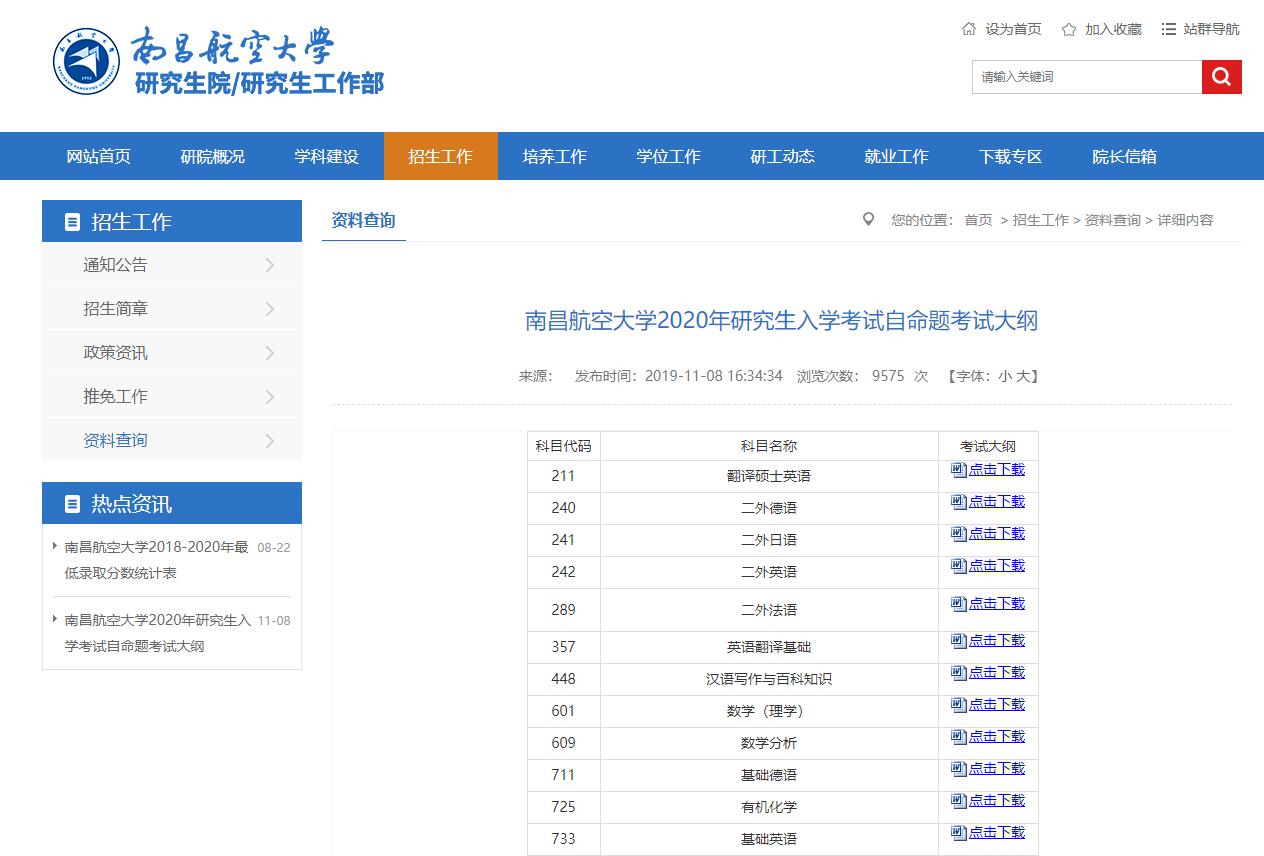Open 站群导航 link at top
Viewport: 1264px width, 856px height.
[x=1212, y=29]
